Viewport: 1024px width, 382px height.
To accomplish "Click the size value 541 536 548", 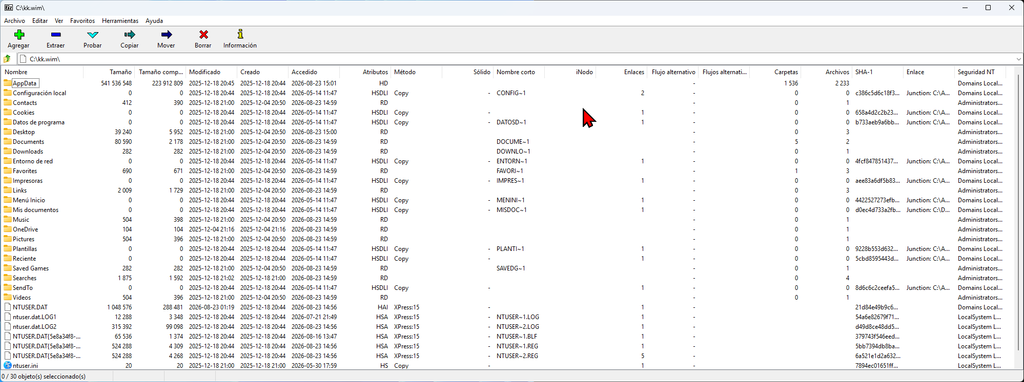I will point(117,84).
